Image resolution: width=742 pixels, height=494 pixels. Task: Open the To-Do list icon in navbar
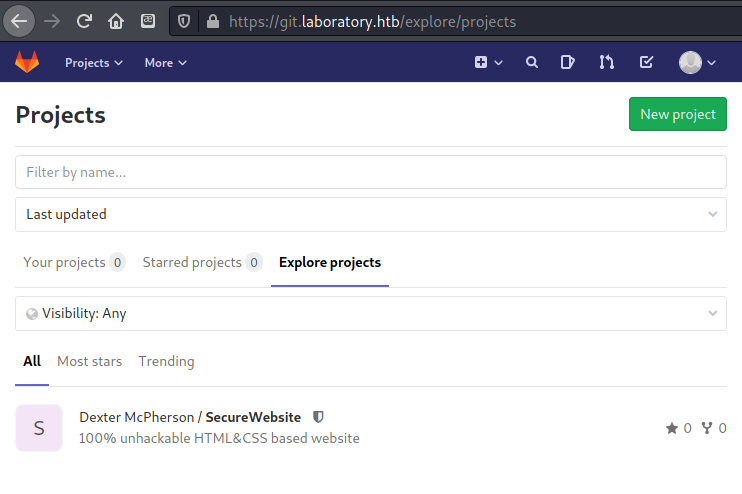(646, 62)
